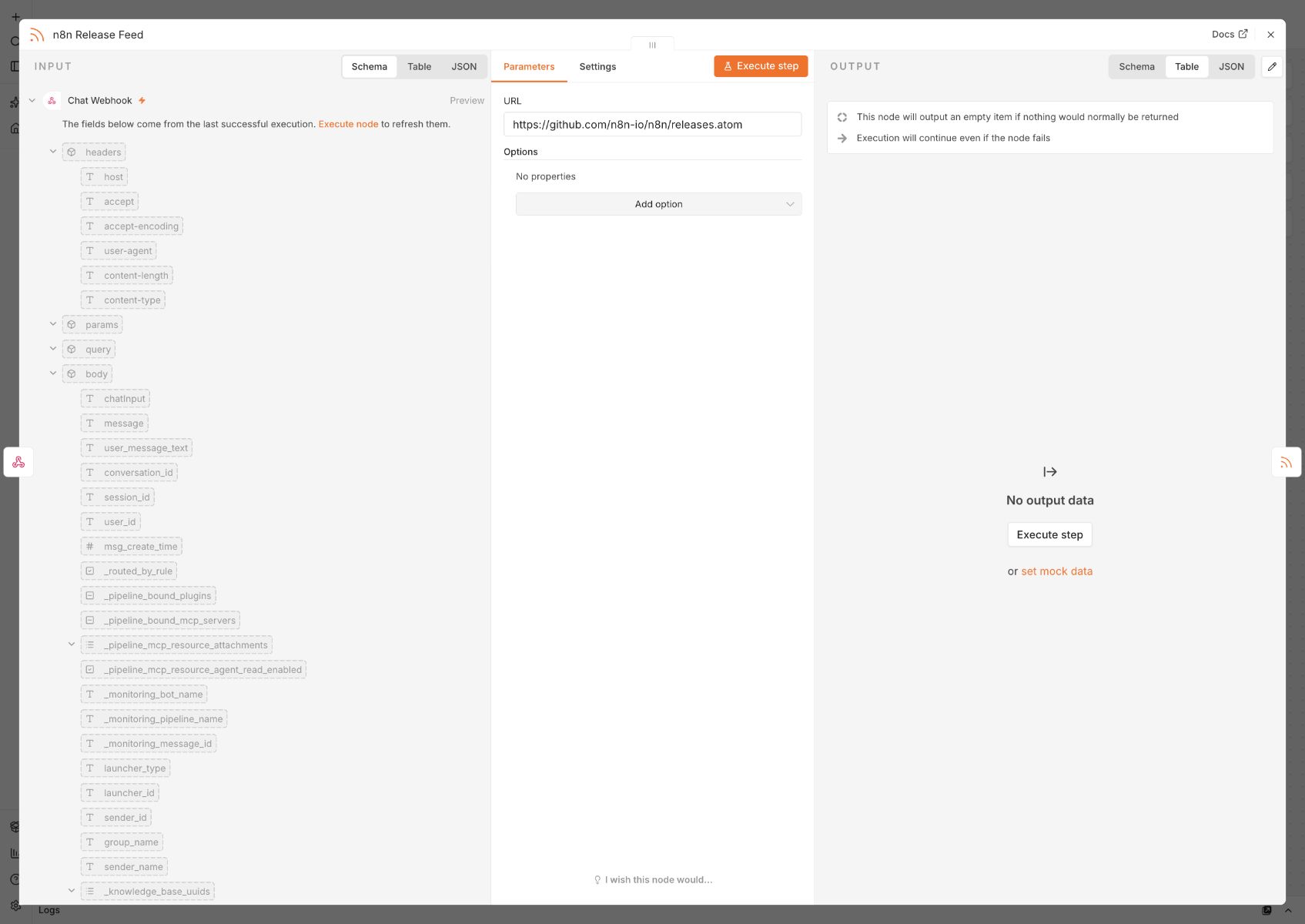
Task: Open the Add option dropdown
Action: tap(658, 204)
